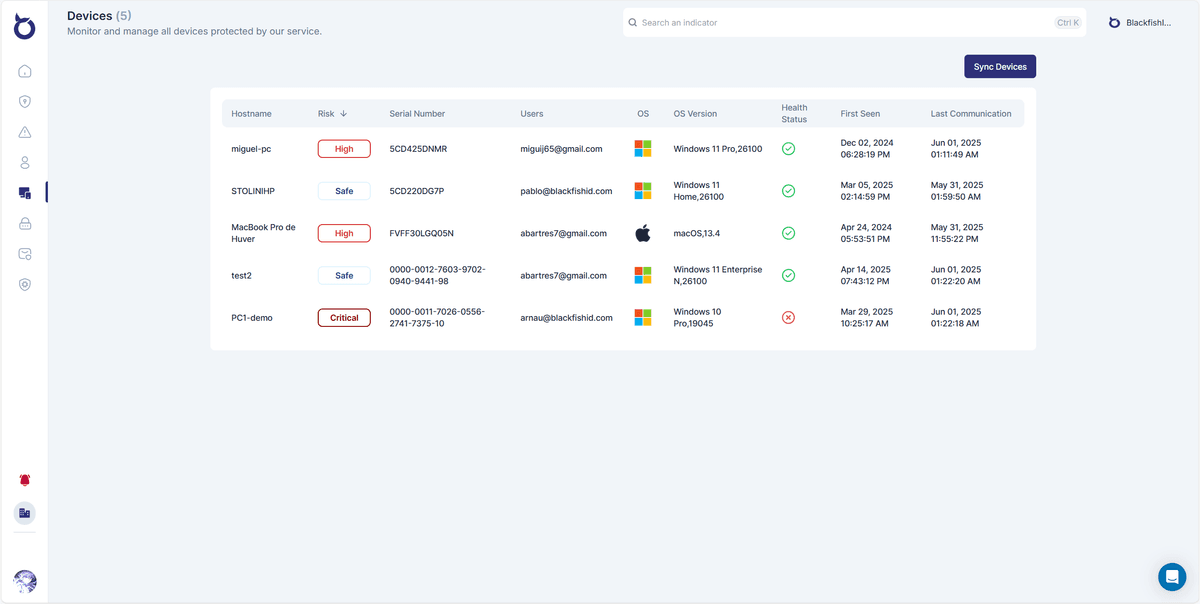Image resolution: width=1200 pixels, height=604 pixels.
Task: Click the High badge for MacBook Pro de Huver
Action: tap(344, 233)
